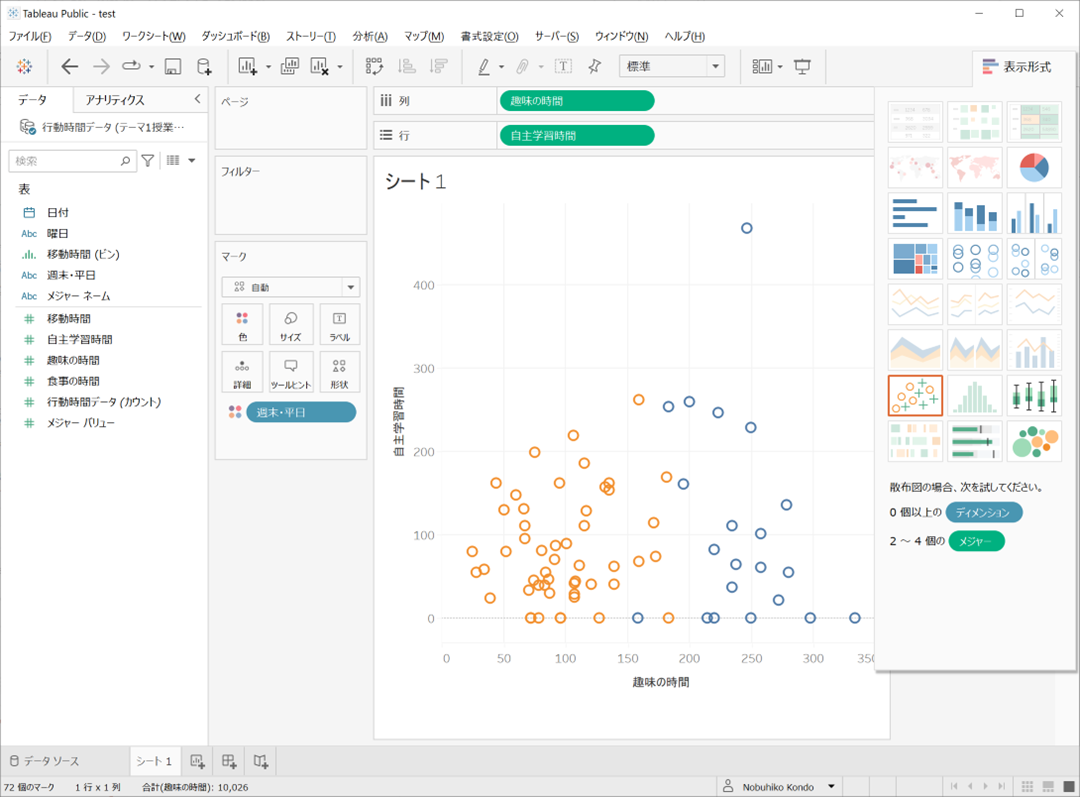Click the サイズ size marks button

(291, 324)
